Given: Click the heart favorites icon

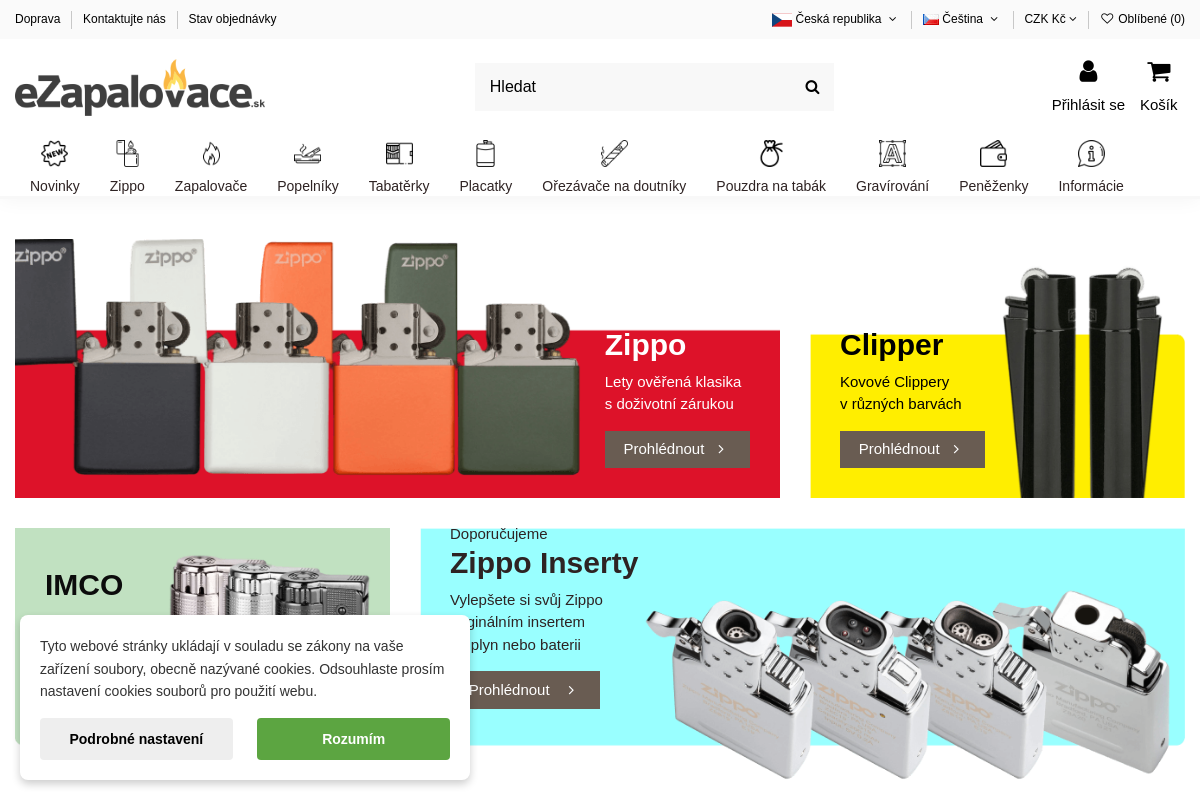Looking at the screenshot, I should pyautogui.click(x=1107, y=18).
